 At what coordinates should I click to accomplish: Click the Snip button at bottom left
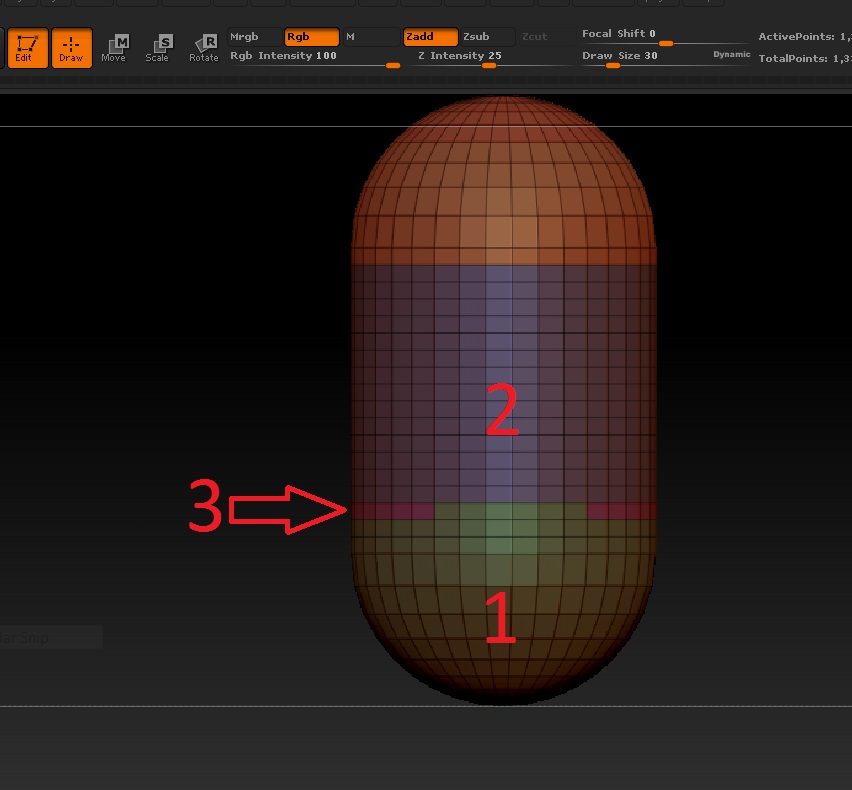pos(40,637)
